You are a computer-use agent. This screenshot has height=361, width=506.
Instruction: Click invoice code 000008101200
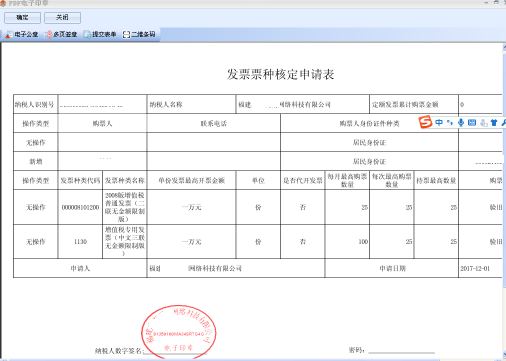pos(80,207)
